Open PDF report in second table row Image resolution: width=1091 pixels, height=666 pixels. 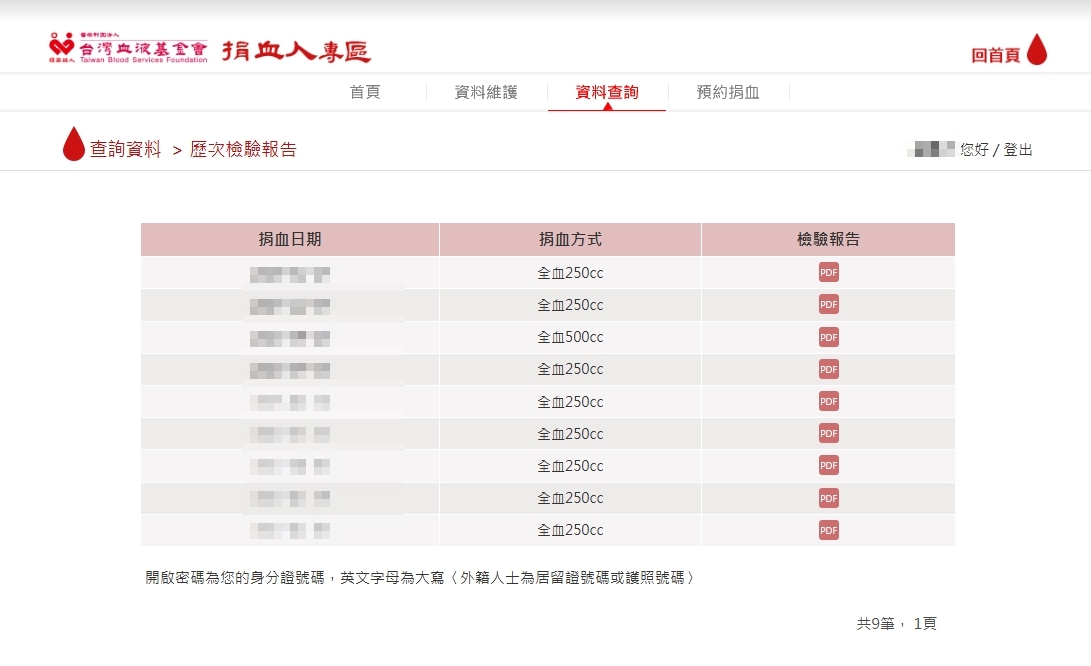click(x=828, y=305)
